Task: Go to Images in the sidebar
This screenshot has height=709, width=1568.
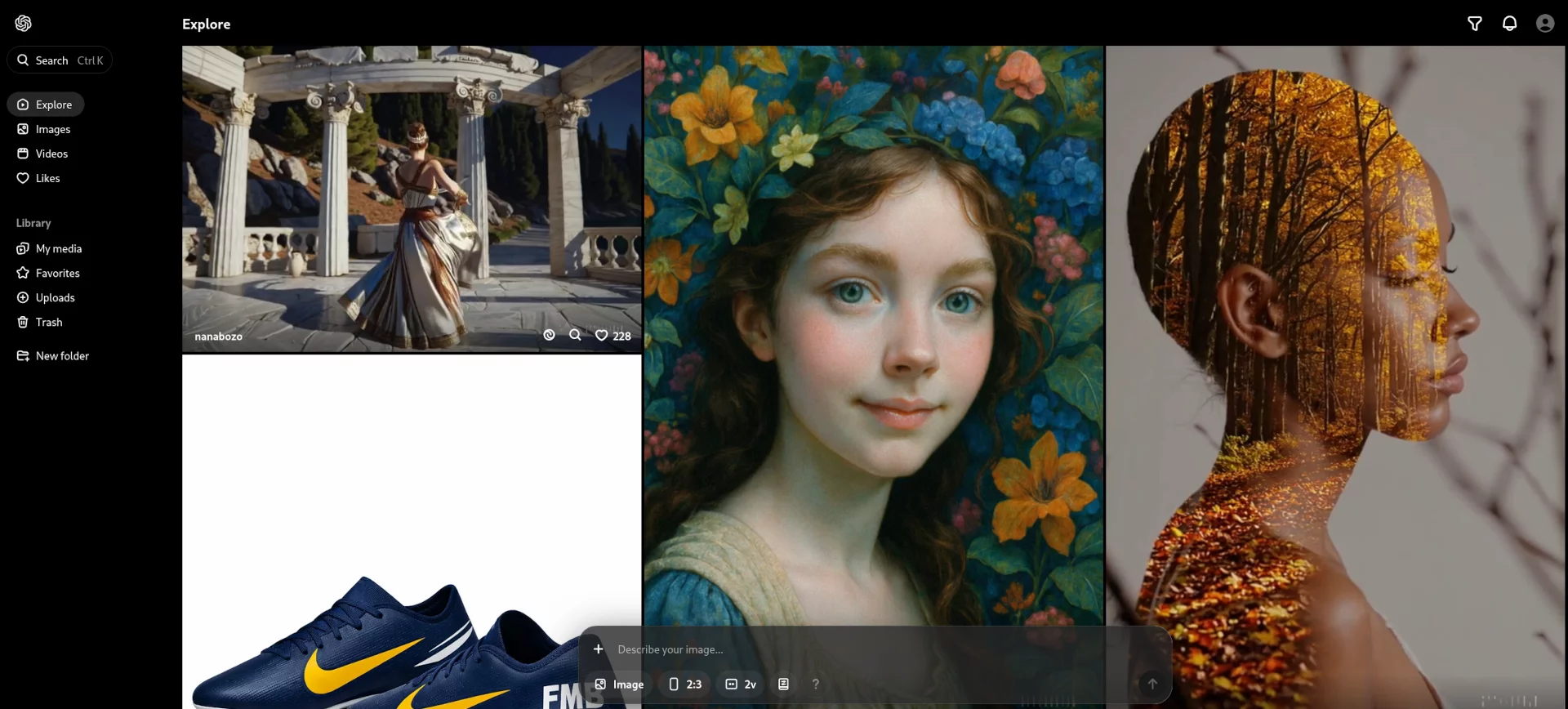Action: [x=52, y=129]
